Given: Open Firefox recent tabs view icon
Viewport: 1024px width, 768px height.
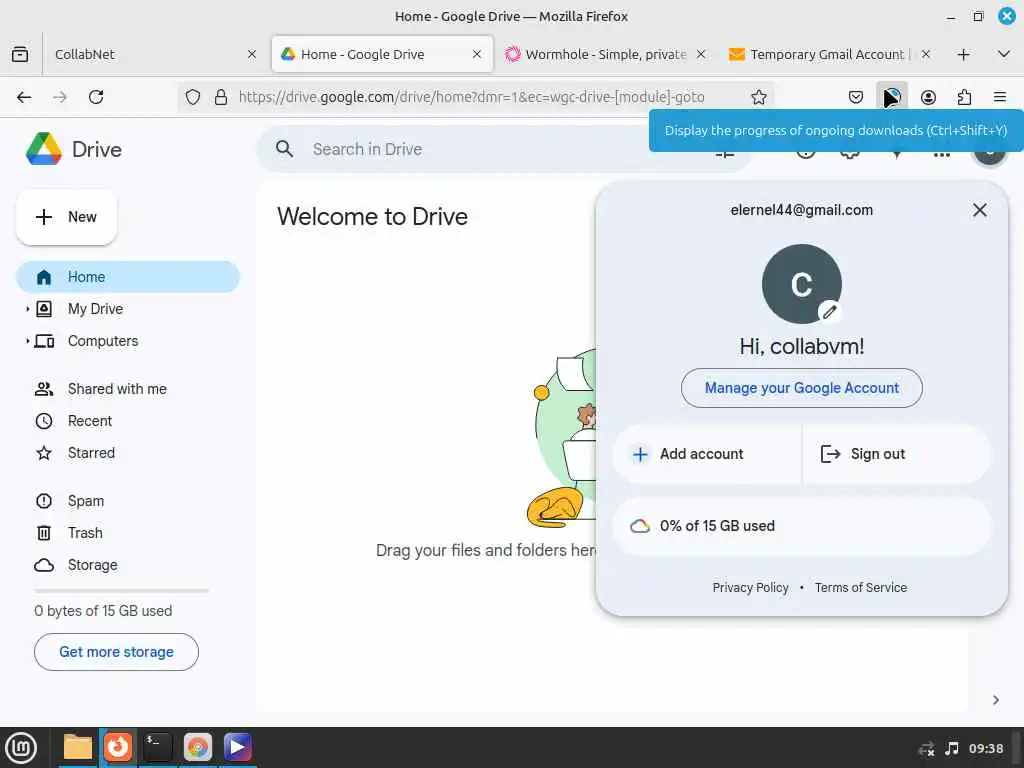Looking at the screenshot, I should click(x=20, y=54).
